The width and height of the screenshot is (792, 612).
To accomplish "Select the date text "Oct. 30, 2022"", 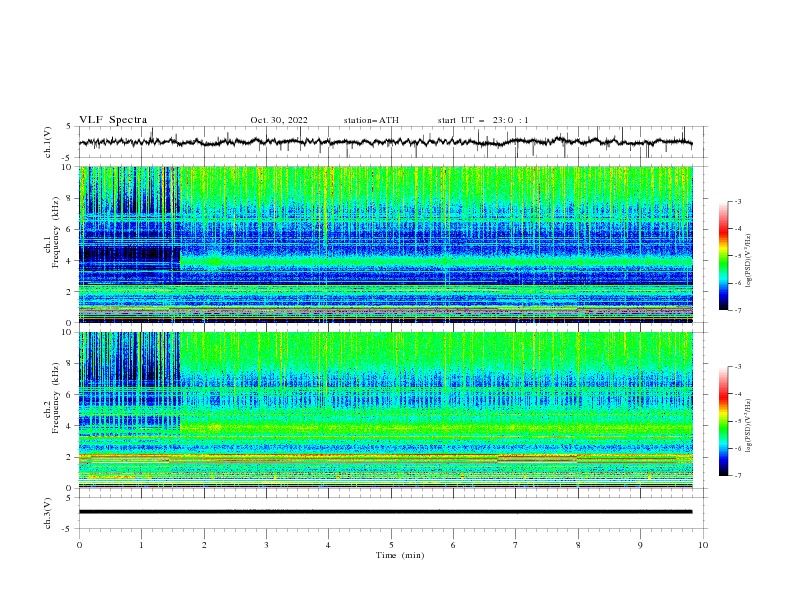I will (278, 120).
